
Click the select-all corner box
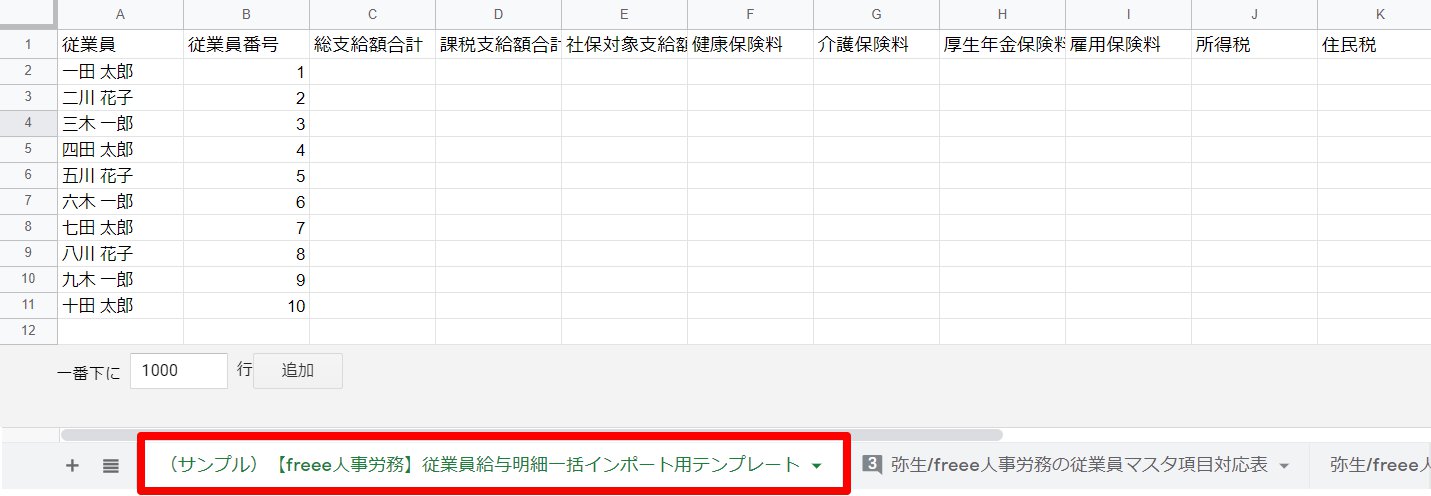coord(28,14)
